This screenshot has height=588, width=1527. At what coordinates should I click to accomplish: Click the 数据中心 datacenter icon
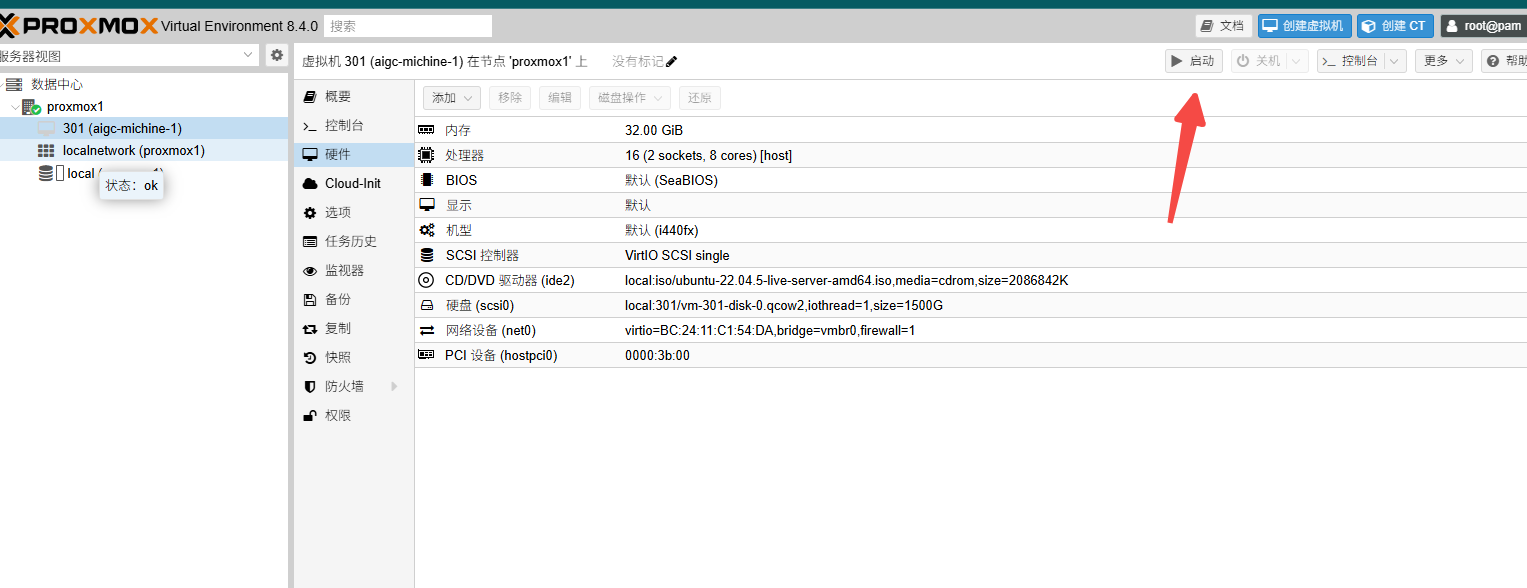14,84
